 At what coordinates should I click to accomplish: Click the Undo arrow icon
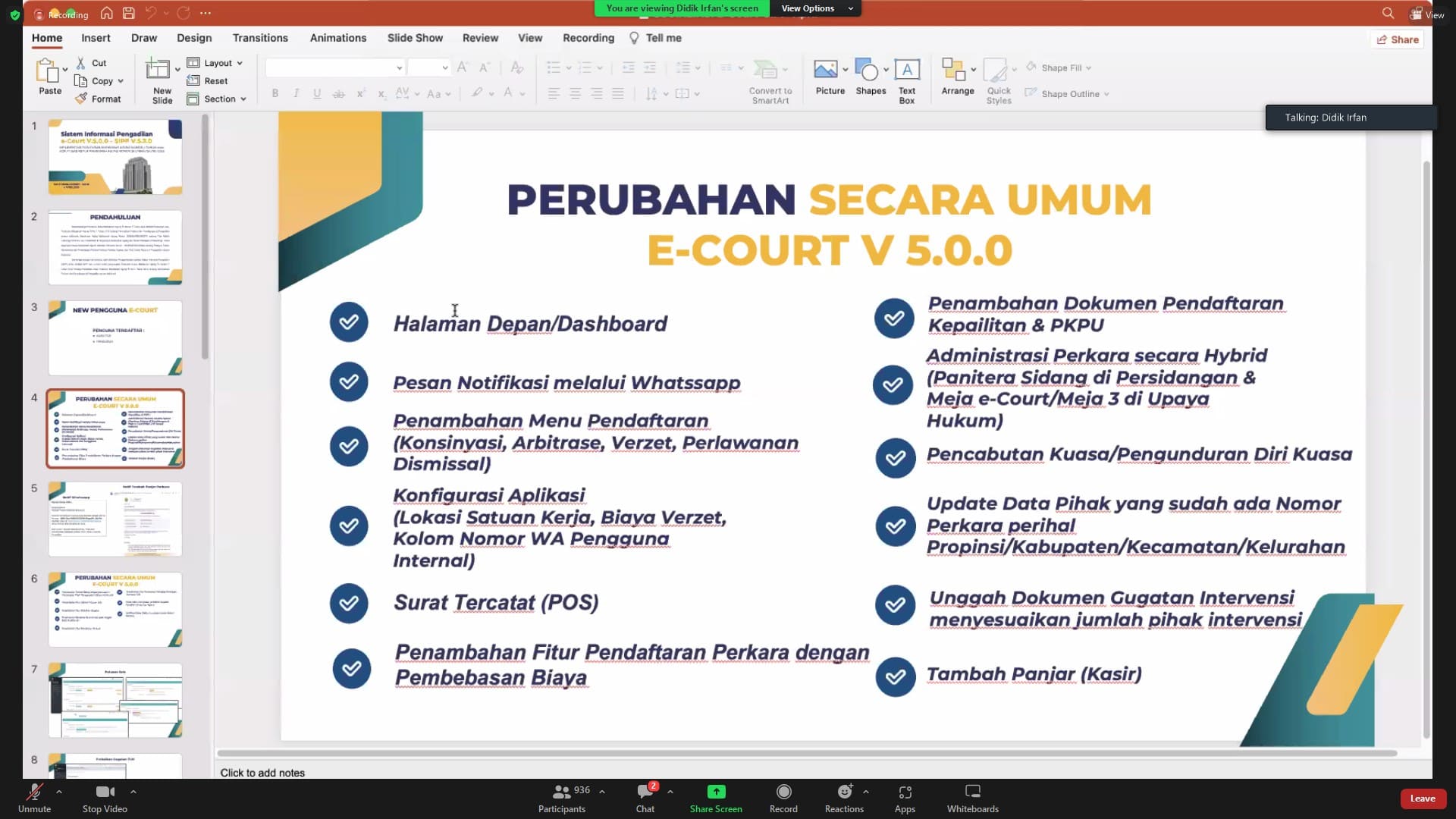point(151,13)
